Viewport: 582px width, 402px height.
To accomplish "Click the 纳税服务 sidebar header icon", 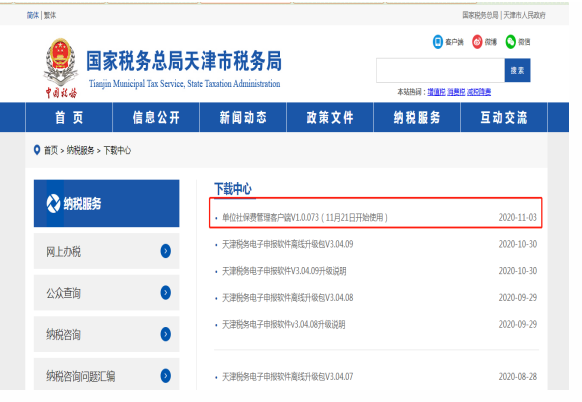I will pos(53,203).
